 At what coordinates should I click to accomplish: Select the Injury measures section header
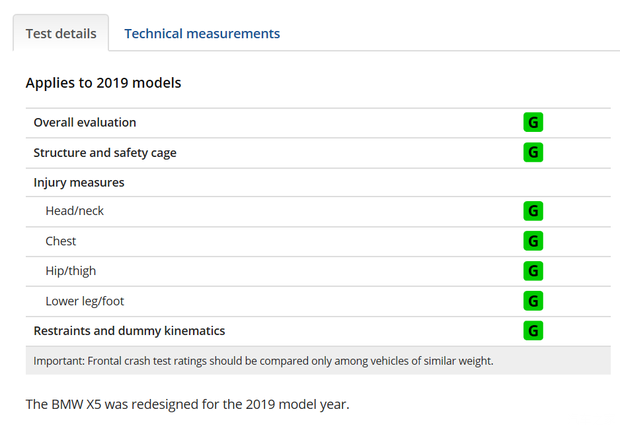(x=79, y=182)
